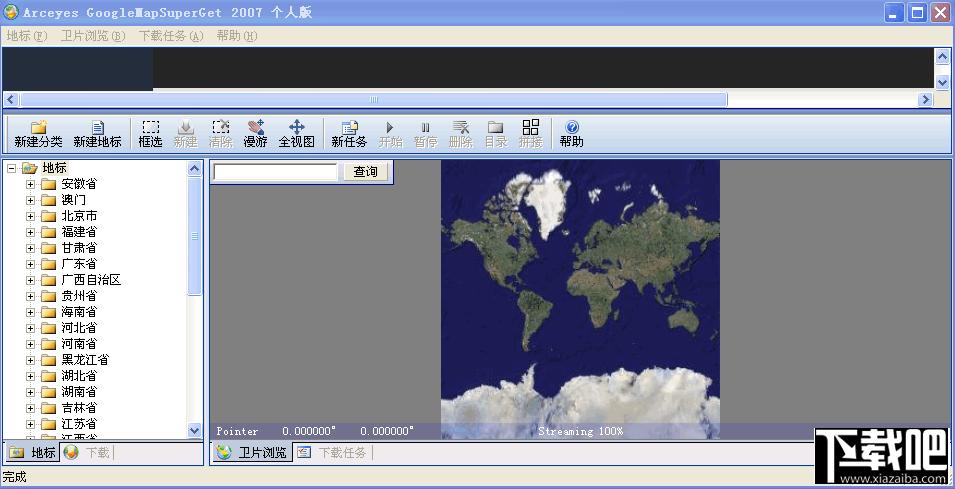Open the 卫片浏览 menu

coord(93,36)
